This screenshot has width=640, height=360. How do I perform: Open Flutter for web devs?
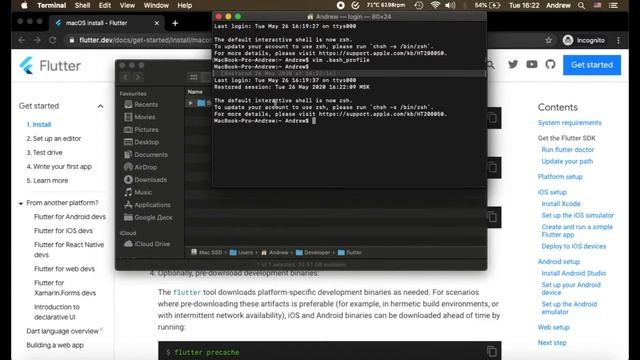[x=64, y=269]
